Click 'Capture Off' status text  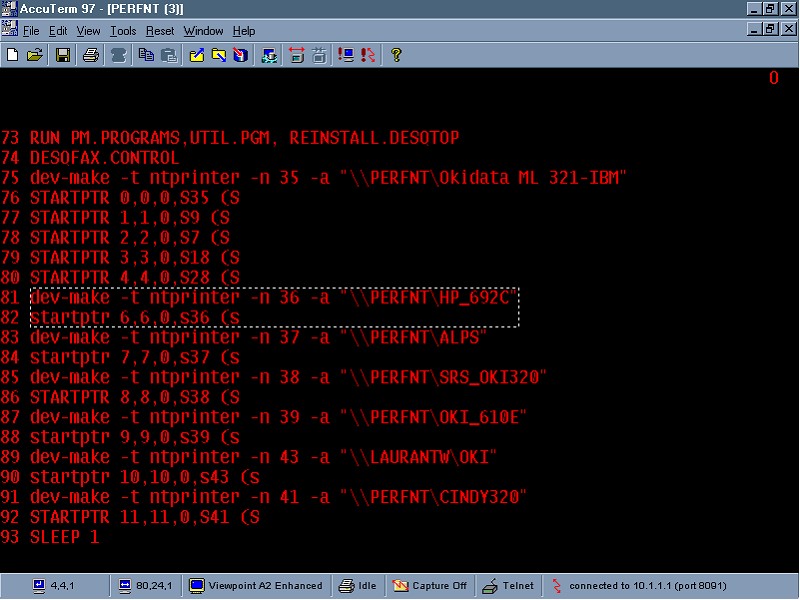439,586
